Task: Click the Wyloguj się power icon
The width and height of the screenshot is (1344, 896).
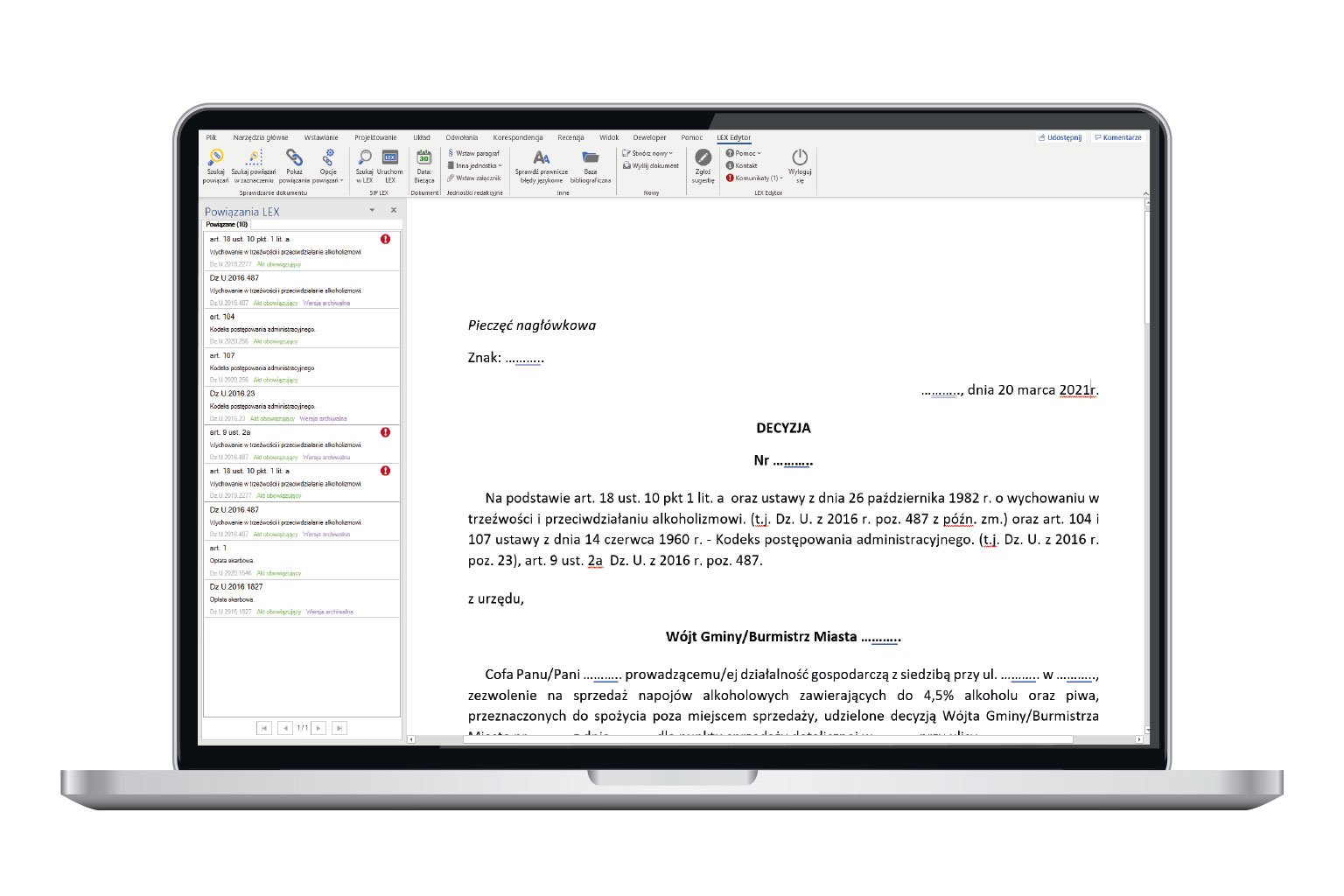Action: coord(800,157)
